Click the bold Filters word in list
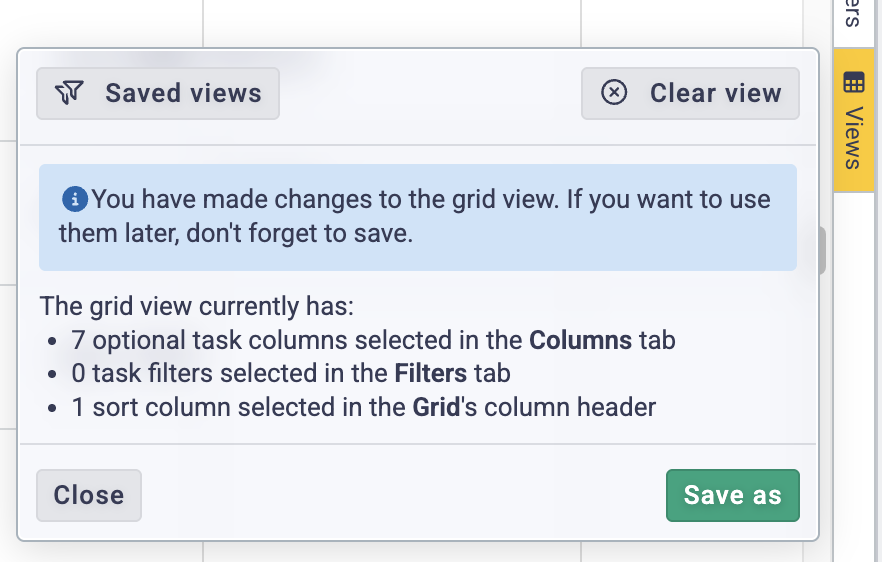Screen dimensions: 882x562 (431, 374)
